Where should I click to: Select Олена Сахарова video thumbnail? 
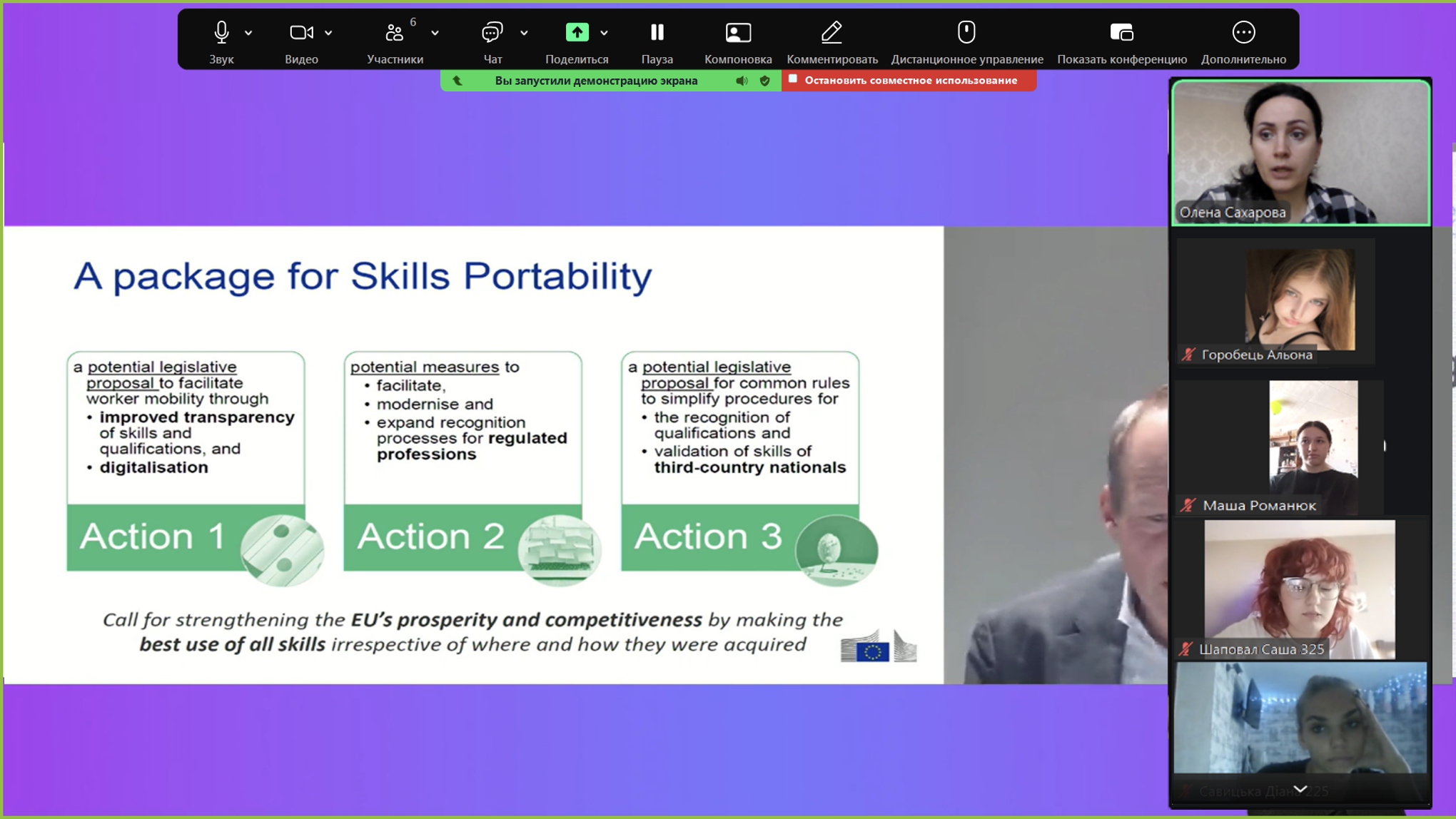[1300, 153]
